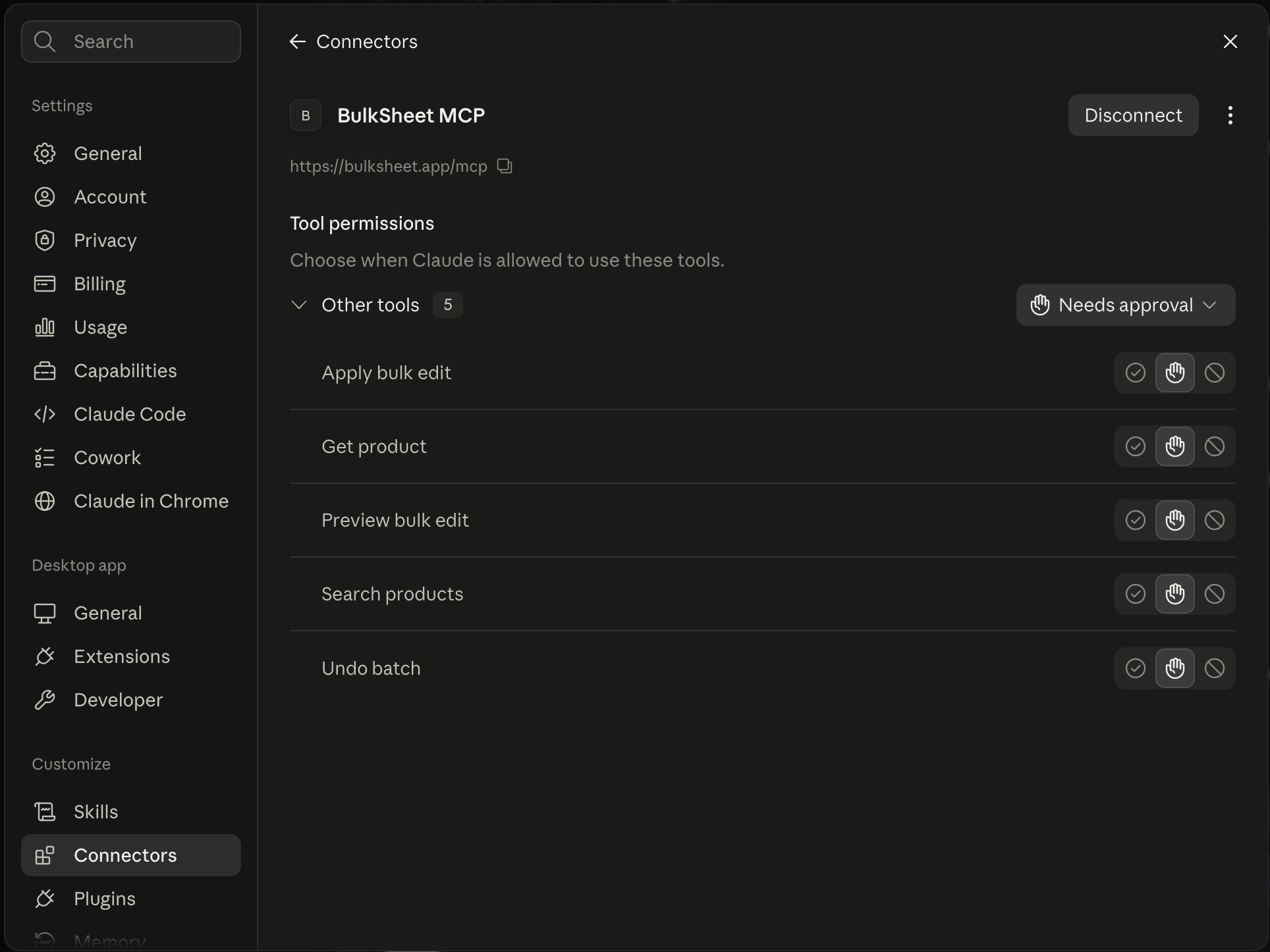Focus the settings Search field

131,41
